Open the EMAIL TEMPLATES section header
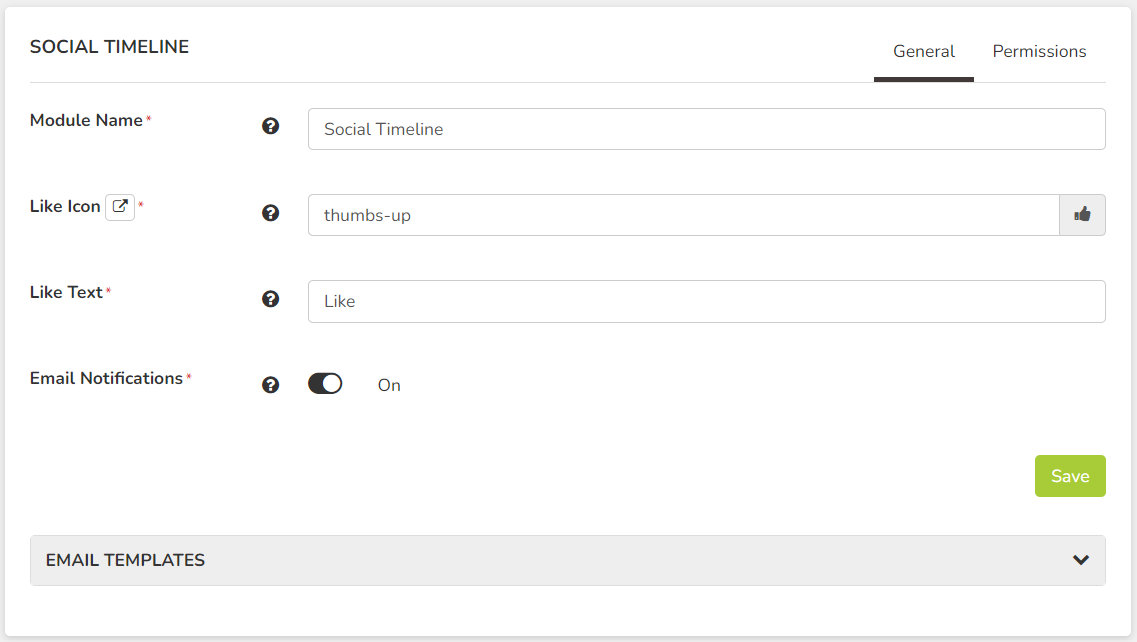This screenshot has height=642, width=1137. pos(568,561)
